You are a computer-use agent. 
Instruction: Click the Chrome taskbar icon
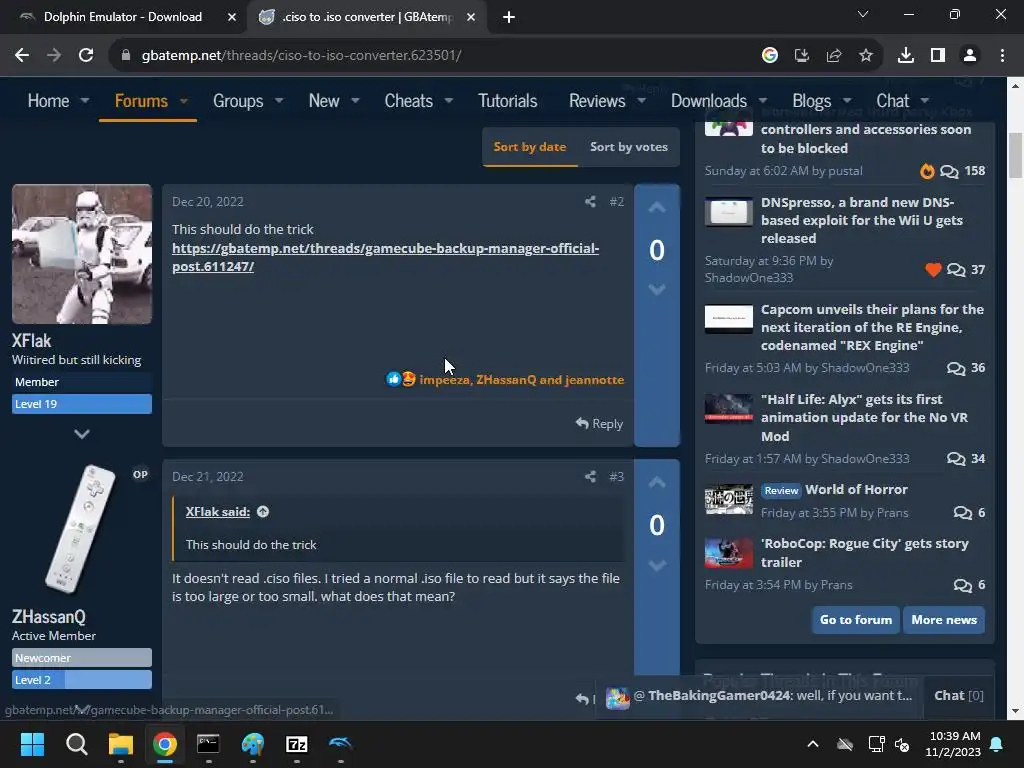pyautogui.click(x=165, y=744)
